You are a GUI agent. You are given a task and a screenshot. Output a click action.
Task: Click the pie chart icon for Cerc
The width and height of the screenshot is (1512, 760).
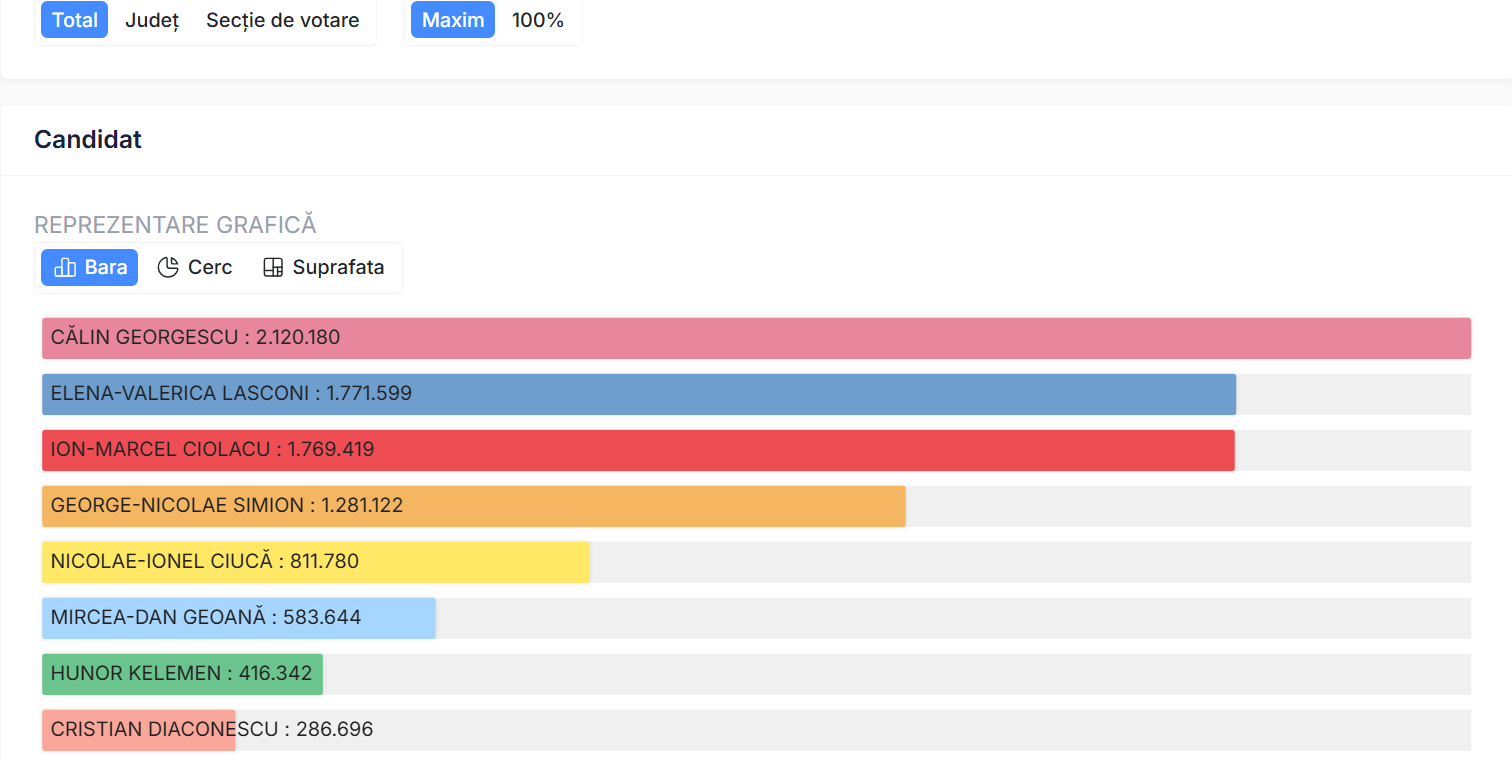coord(168,268)
